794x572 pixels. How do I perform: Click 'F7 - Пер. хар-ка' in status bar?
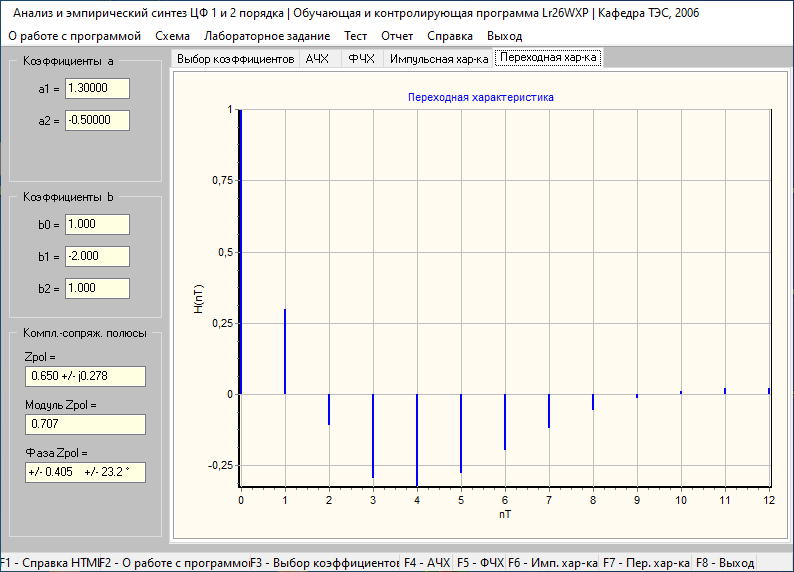click(x=646, y=563)
